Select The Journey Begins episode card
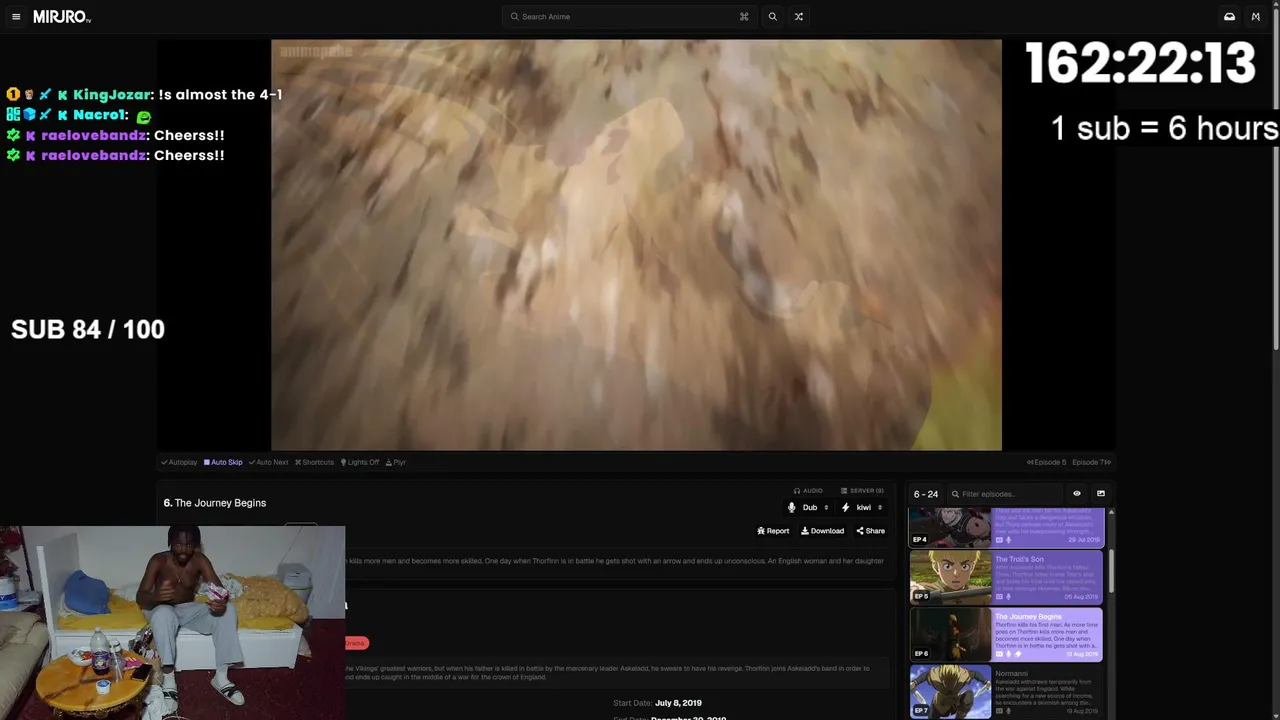 pos(1006,635)
